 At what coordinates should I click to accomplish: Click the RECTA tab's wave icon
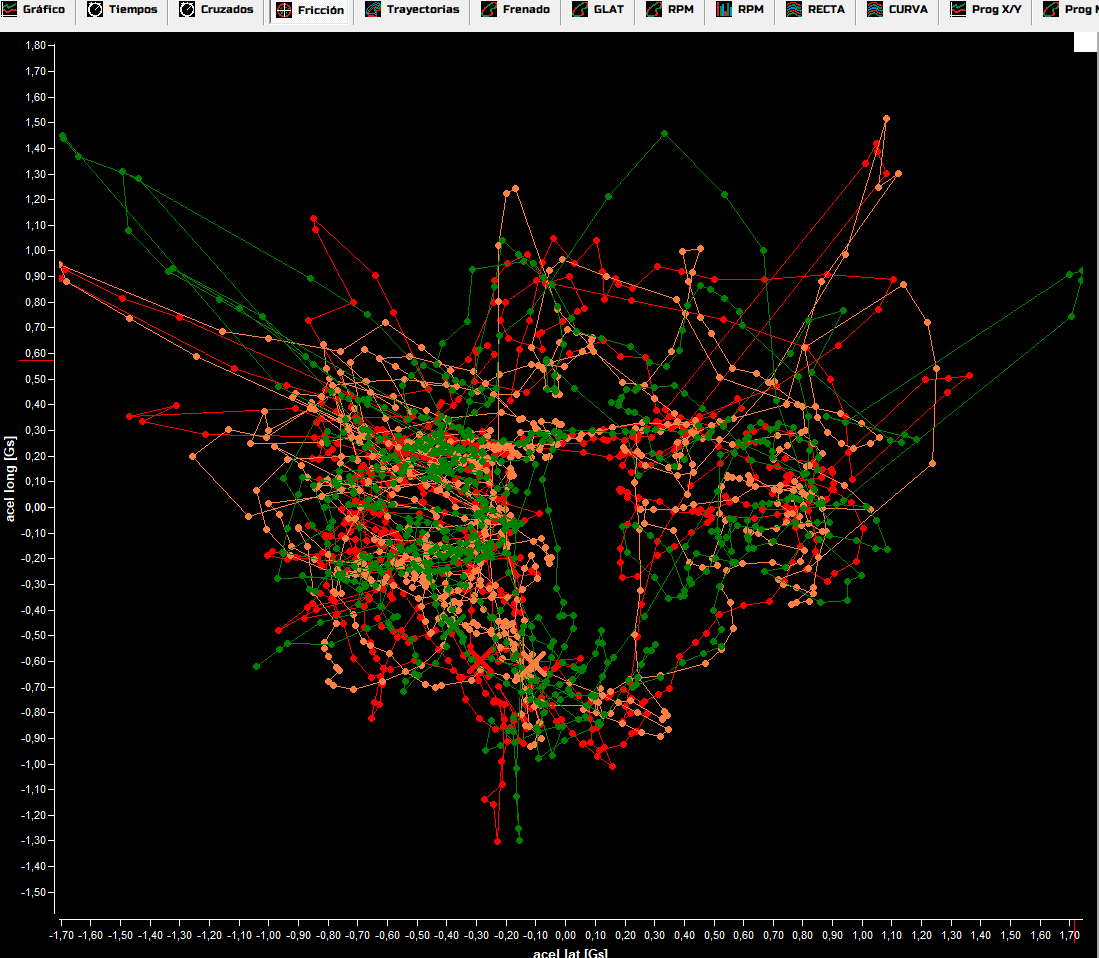(x=794, y=9)
